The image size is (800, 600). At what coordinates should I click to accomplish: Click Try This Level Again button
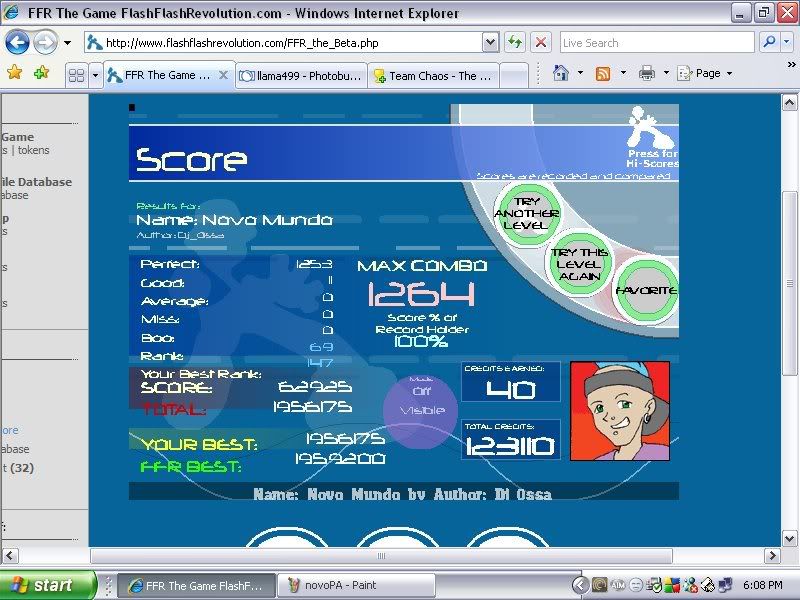tap(580, 263)
